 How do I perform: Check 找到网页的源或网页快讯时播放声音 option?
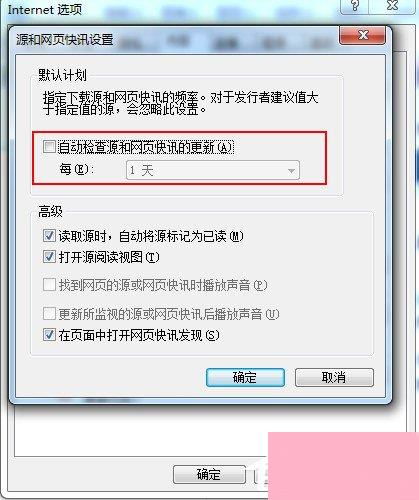click(x=49, y=285)
